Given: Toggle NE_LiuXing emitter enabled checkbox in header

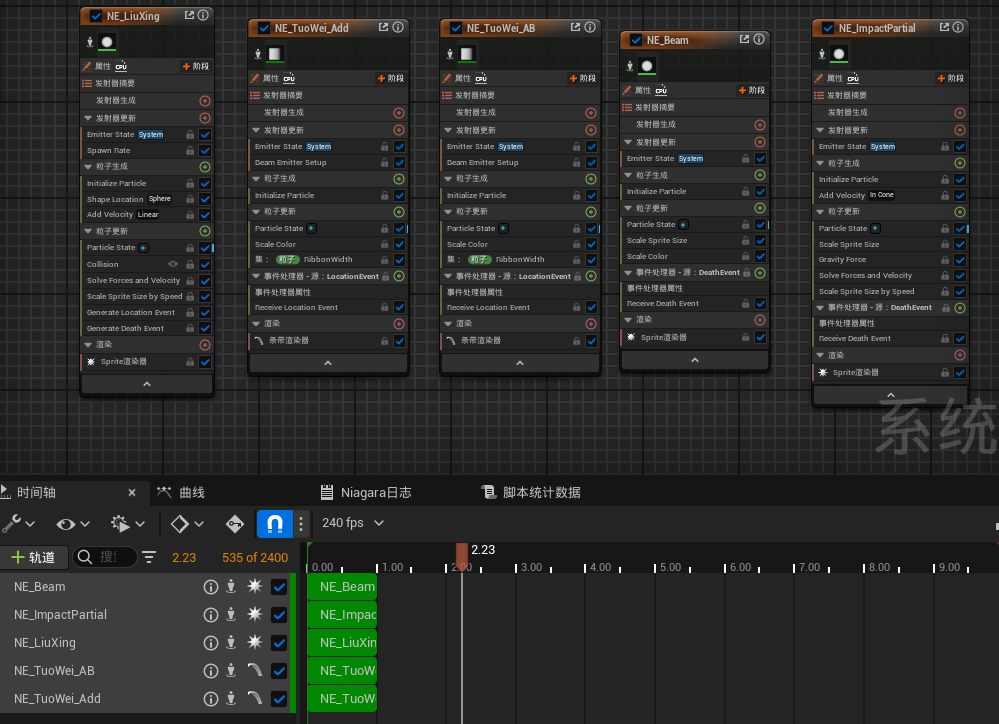Looking at the screenshot, I should (96, 16).
